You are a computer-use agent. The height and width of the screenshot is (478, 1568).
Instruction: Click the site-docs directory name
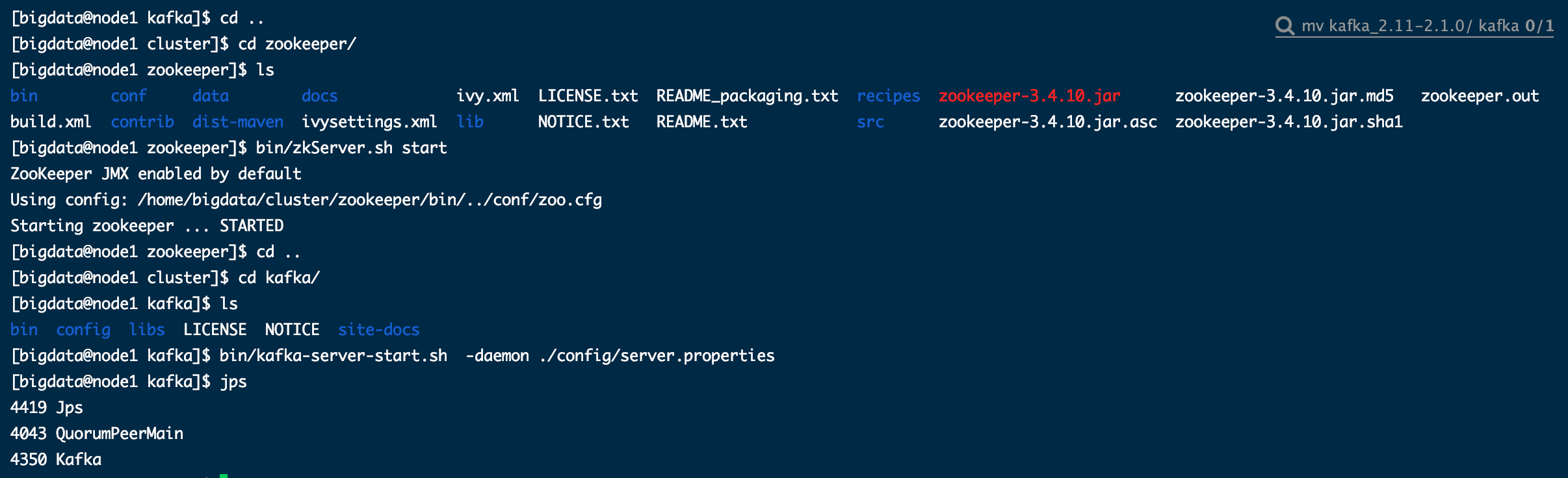tap(378, 330)
